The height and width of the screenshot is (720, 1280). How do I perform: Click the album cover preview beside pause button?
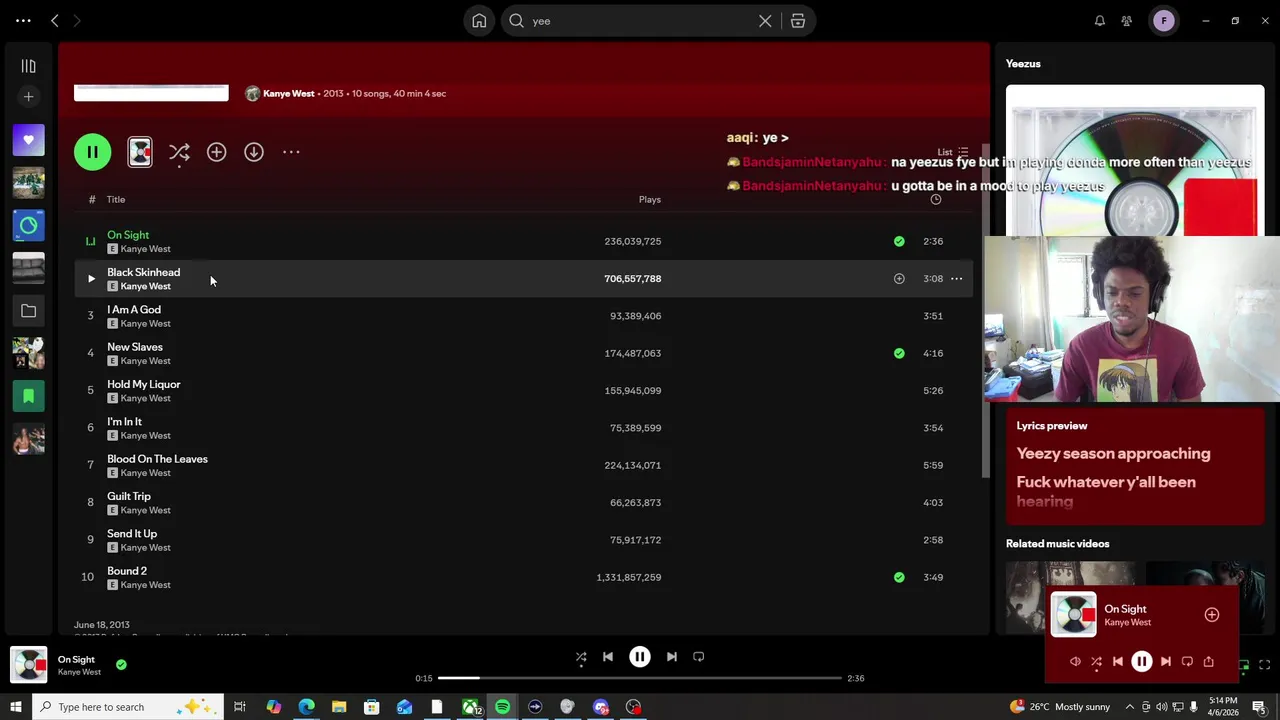pyautogui.click(x=140, y=152)
